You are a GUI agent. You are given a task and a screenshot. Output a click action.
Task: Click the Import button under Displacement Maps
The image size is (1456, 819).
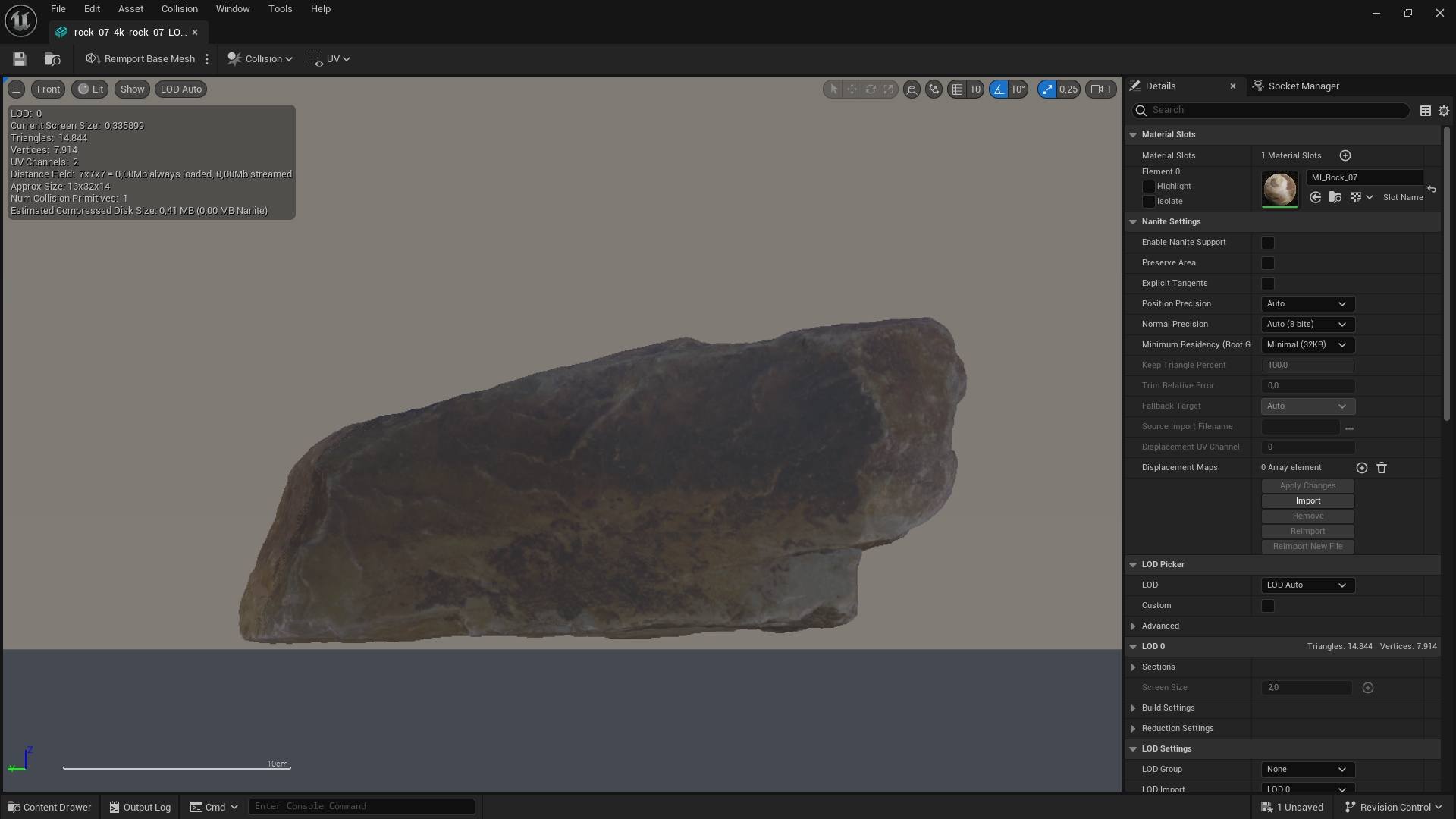tap(1307, 500)
